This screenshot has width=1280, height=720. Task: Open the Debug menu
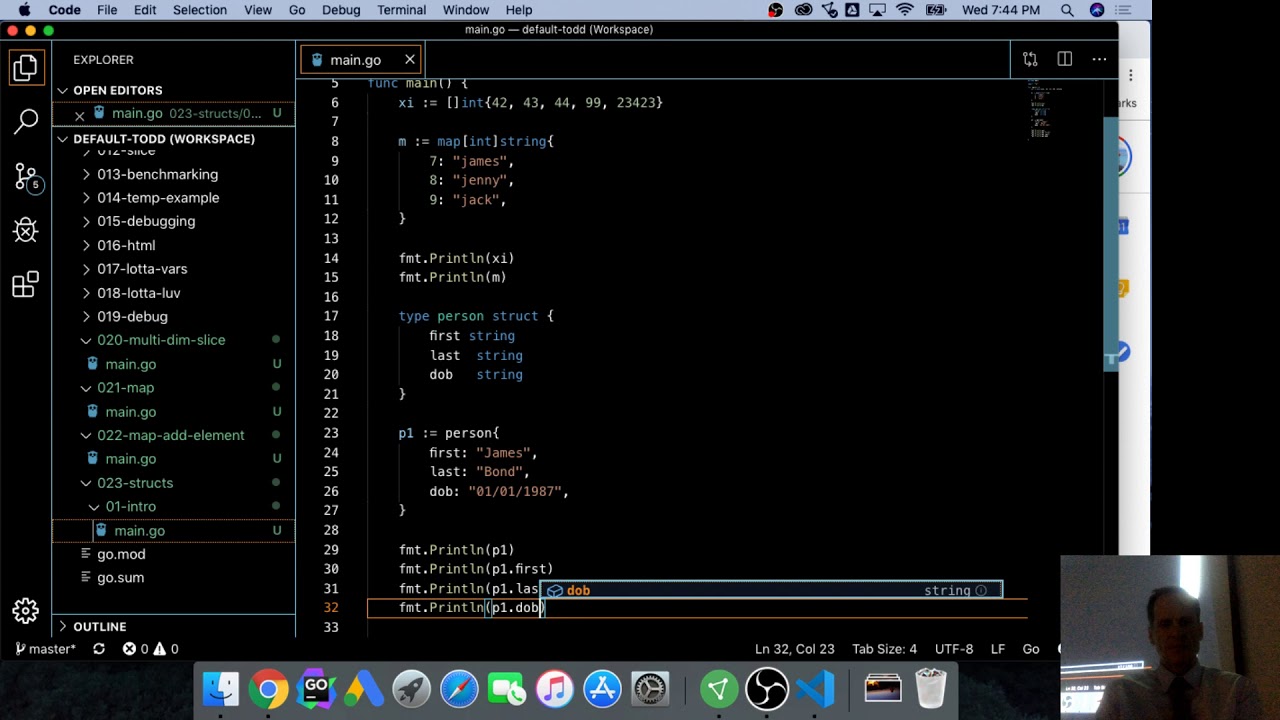(x=341, y=10)
